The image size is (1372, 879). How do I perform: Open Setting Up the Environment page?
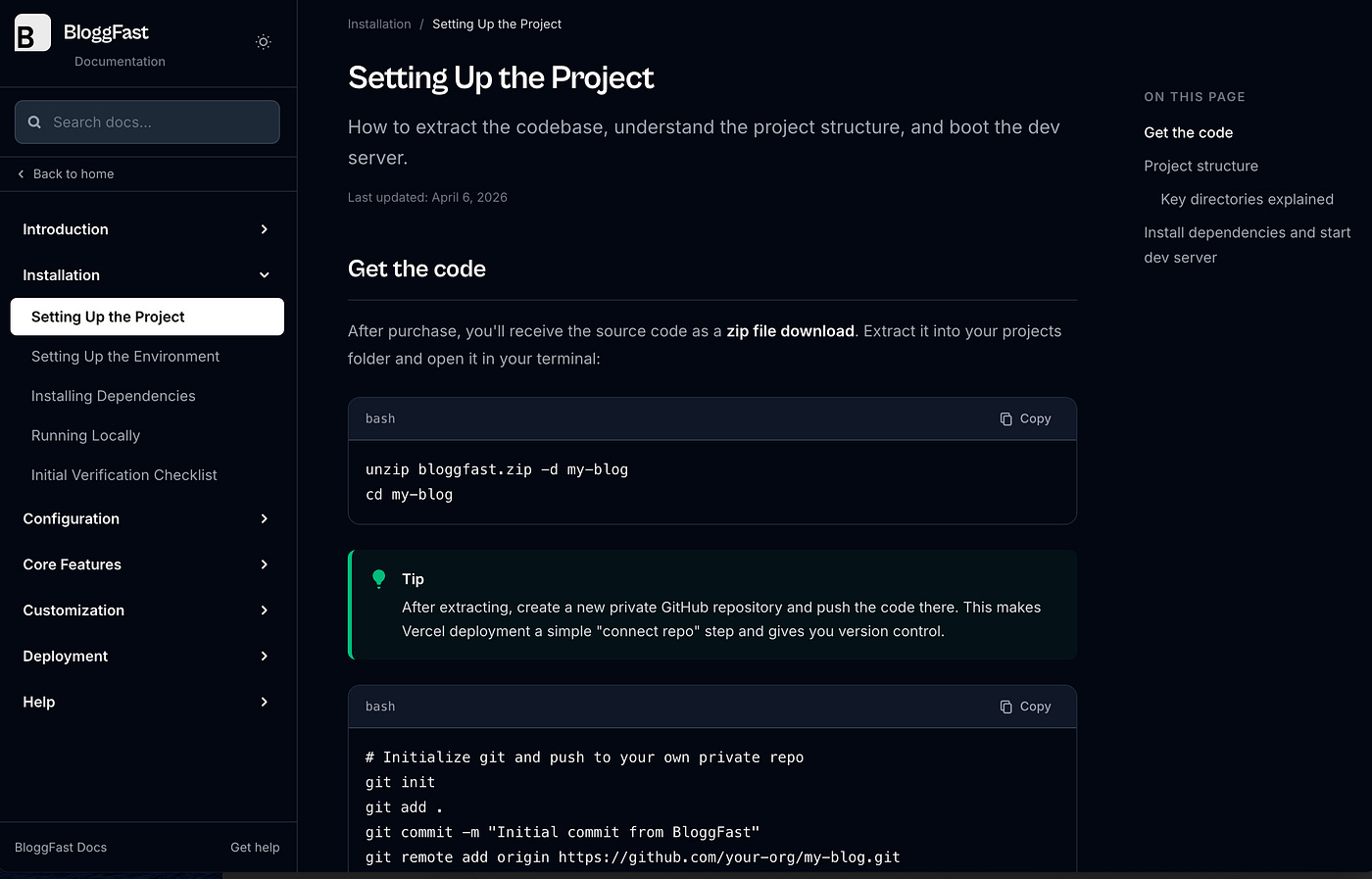click(x=125, y=357)
